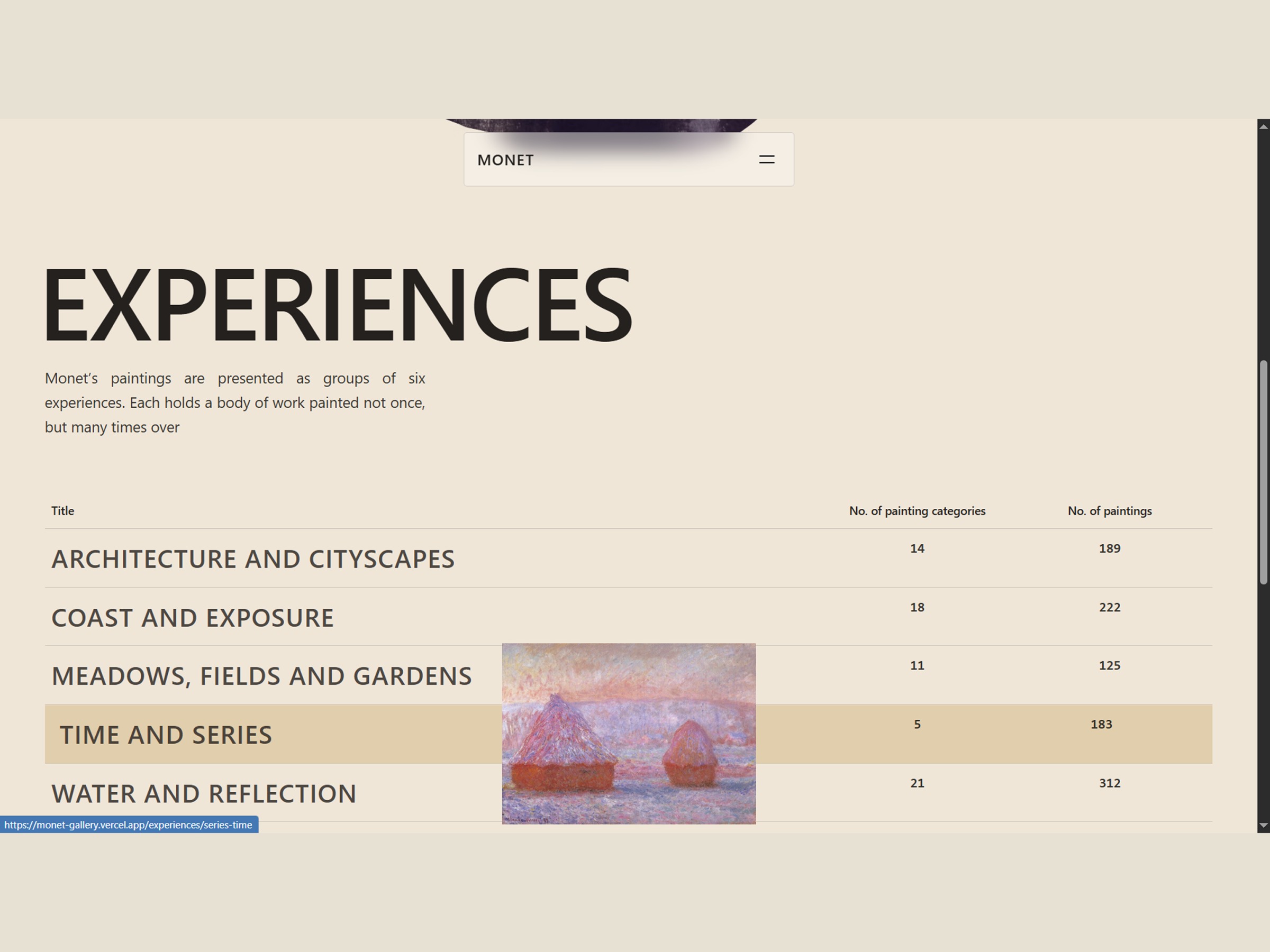This screenshot has height=952, width=1270.
Task: Click the EXPERIENCES heading
Action: [338, 304]
